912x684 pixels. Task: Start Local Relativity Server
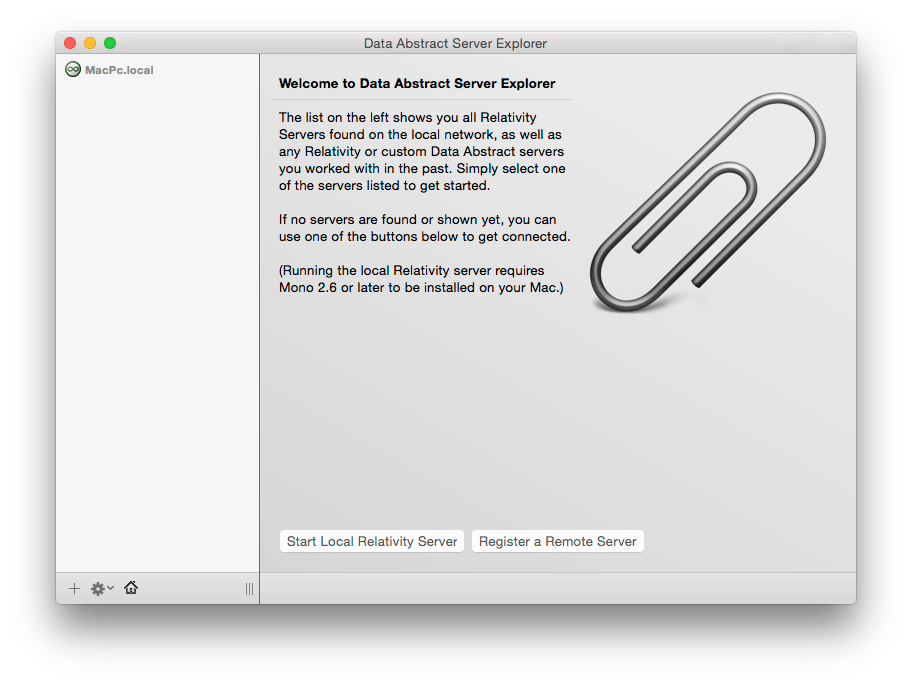[x=372, y=542]
